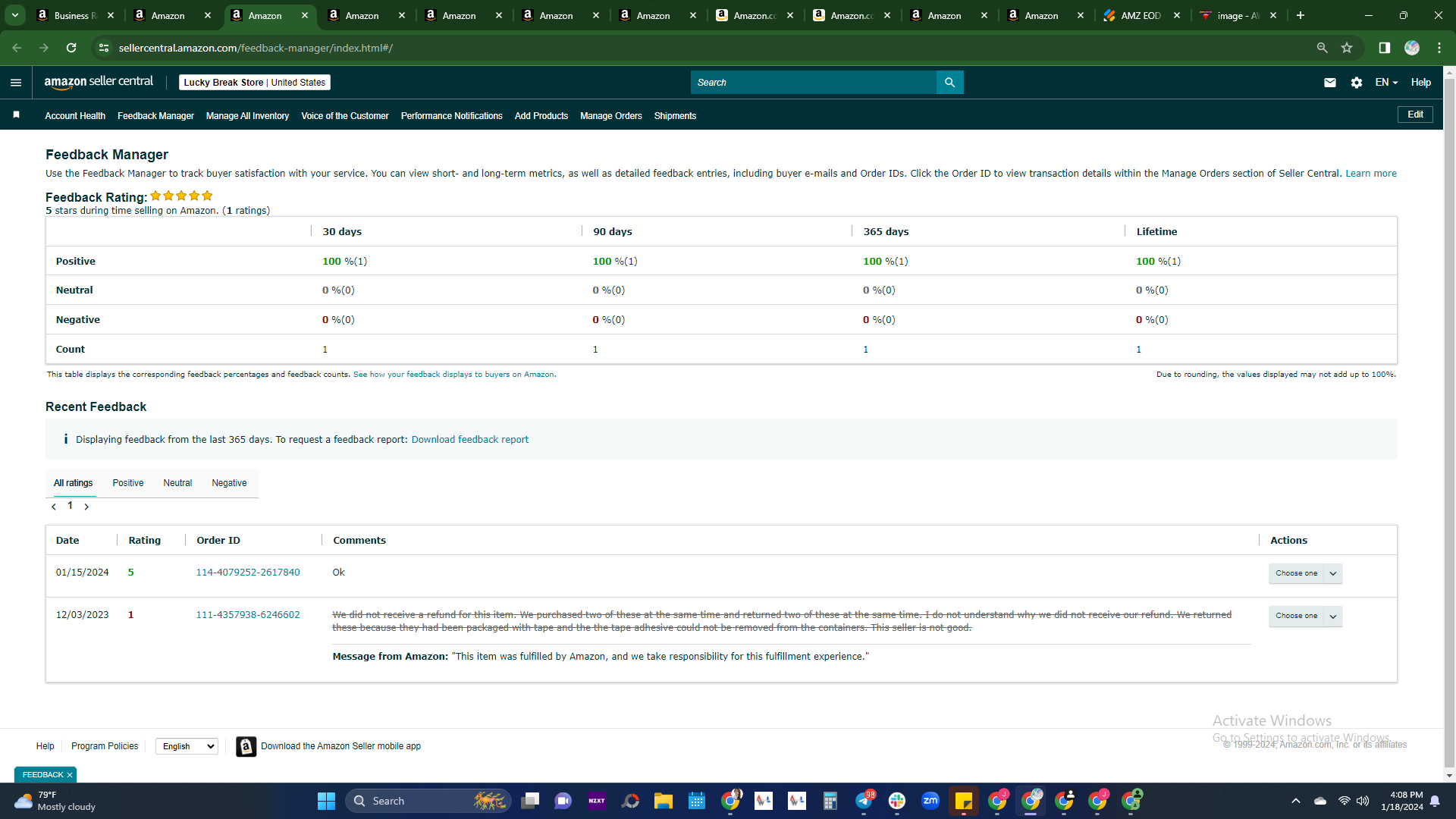Open Account Health in the nav bar
1456x819 pixels.
click(x=75, y=116)
